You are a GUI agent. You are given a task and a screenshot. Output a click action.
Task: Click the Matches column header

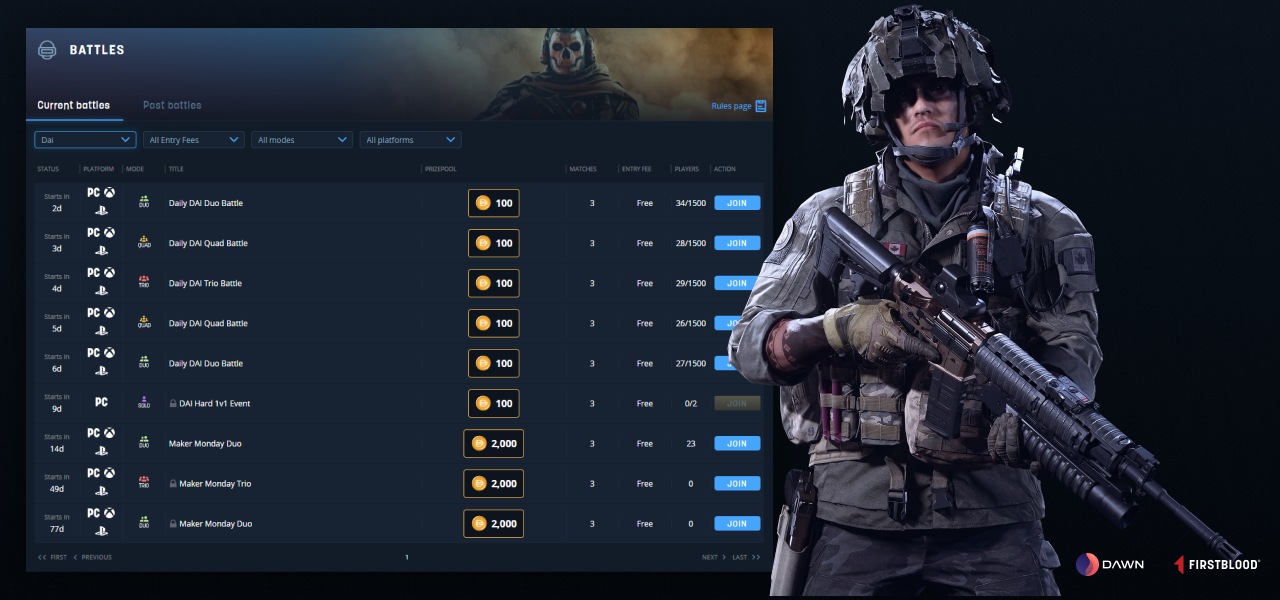coord(583,169)
